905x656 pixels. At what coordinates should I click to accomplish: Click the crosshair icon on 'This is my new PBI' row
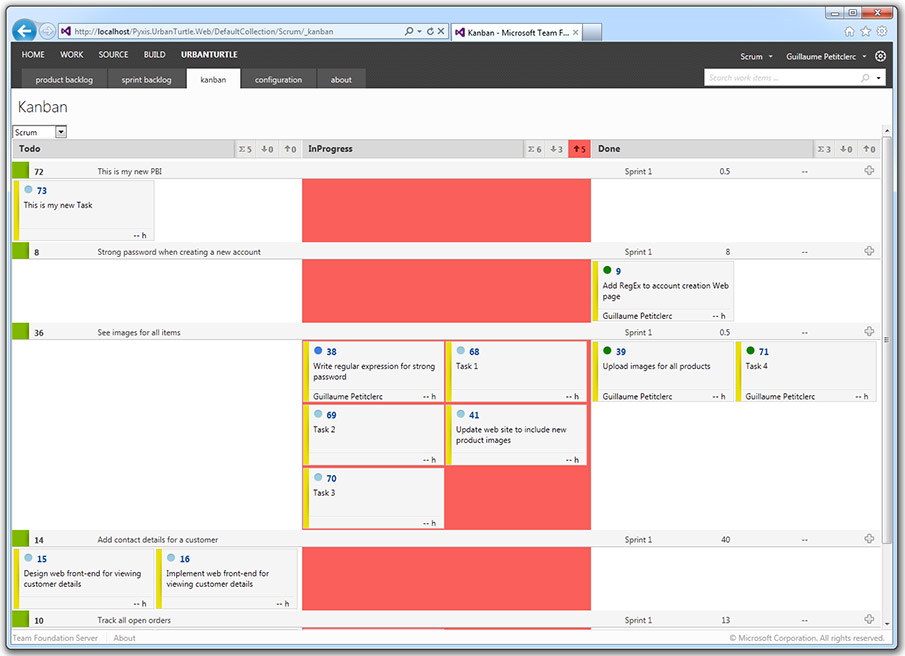(869, 171)
